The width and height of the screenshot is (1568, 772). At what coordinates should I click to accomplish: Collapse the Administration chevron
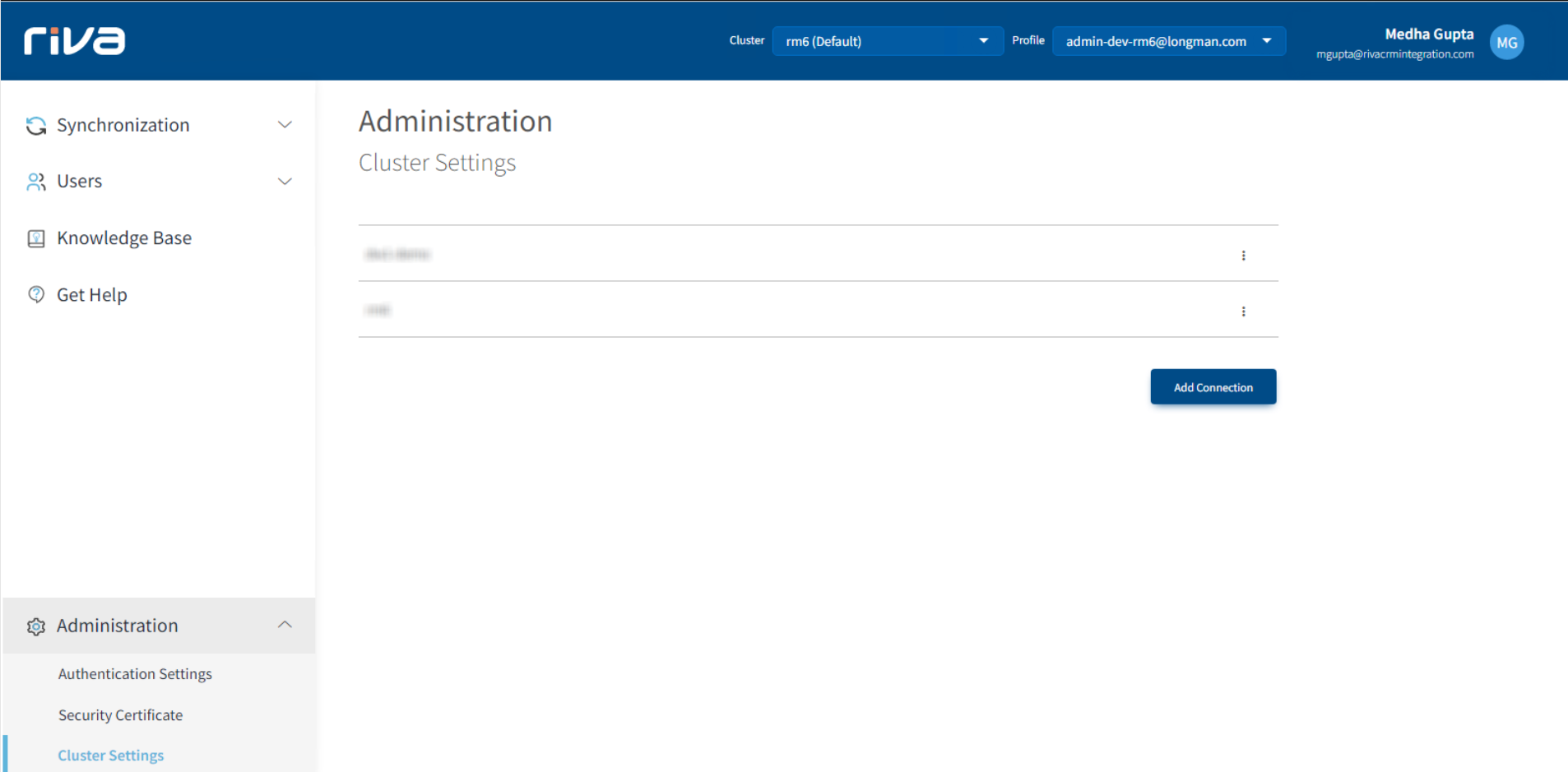point(285,625)
